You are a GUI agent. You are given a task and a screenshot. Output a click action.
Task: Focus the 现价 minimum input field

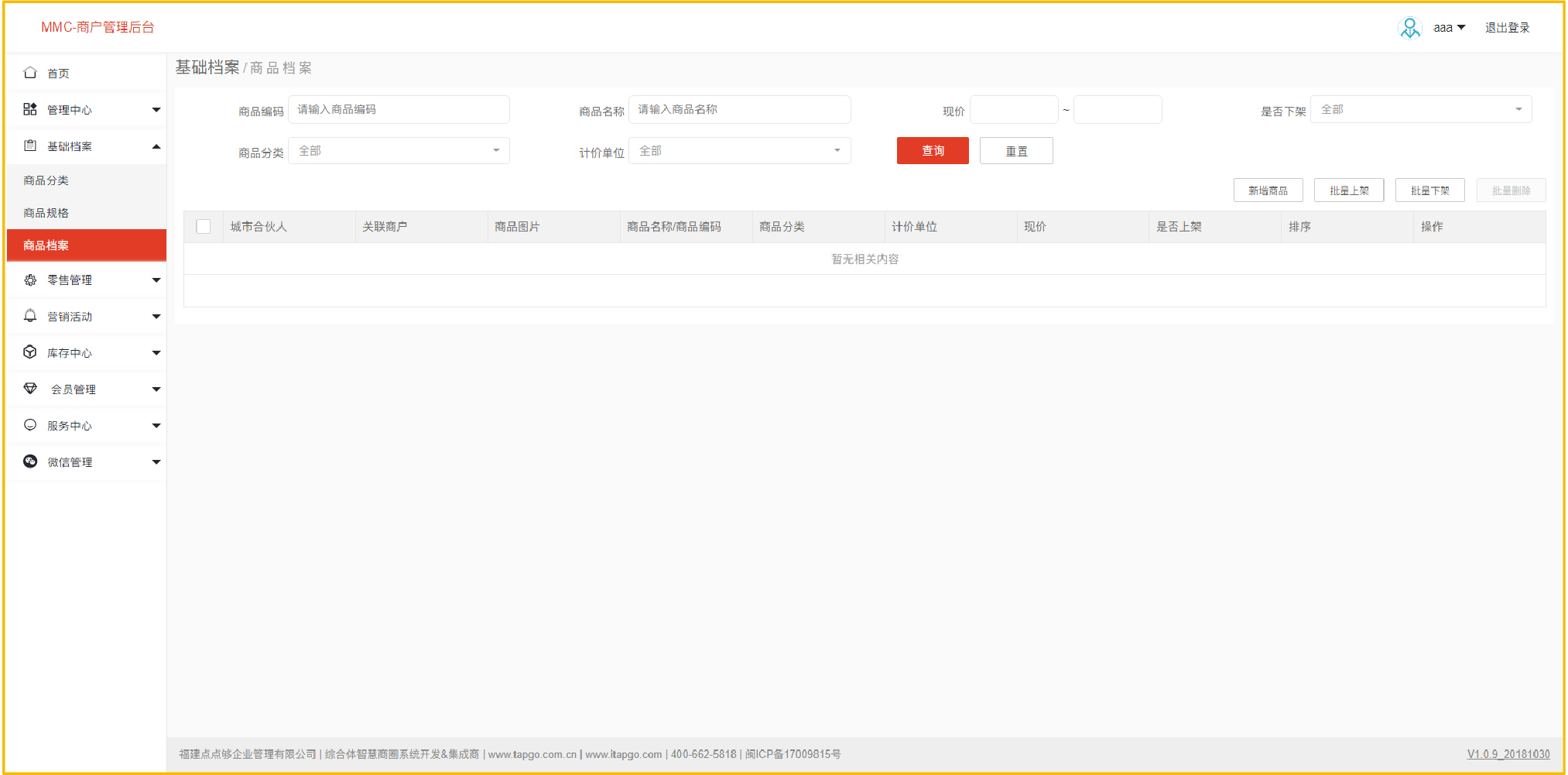(1014, 109)
